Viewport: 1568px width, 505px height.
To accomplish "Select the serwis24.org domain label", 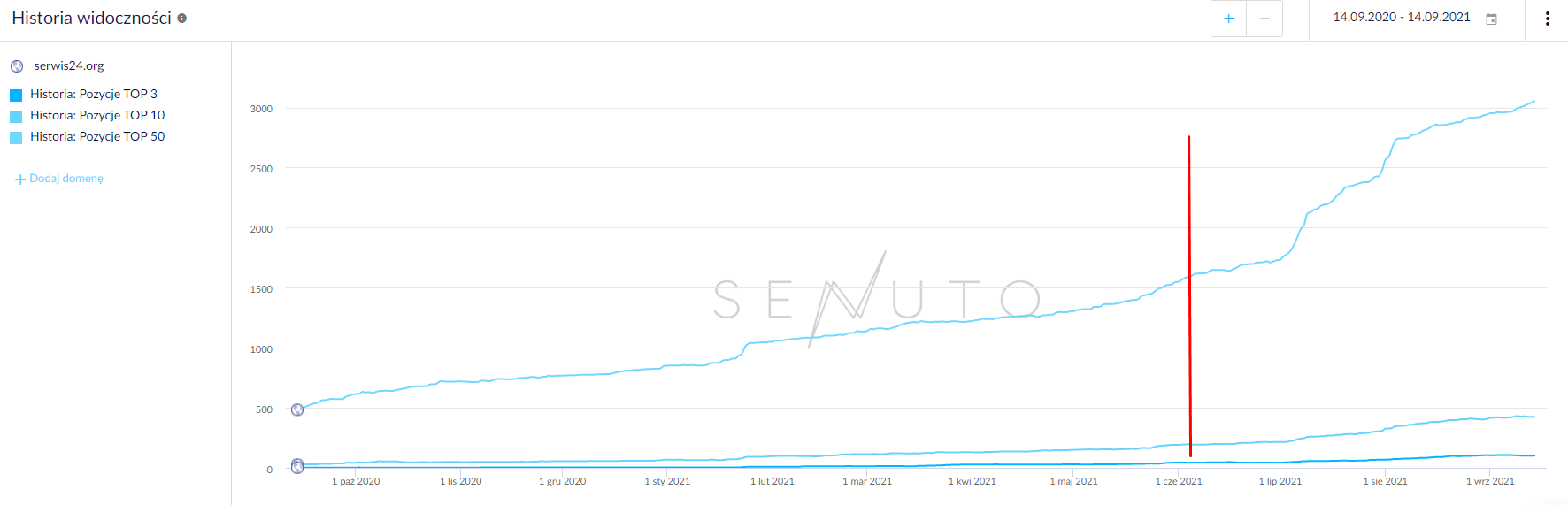I will [x=69, y=65].
